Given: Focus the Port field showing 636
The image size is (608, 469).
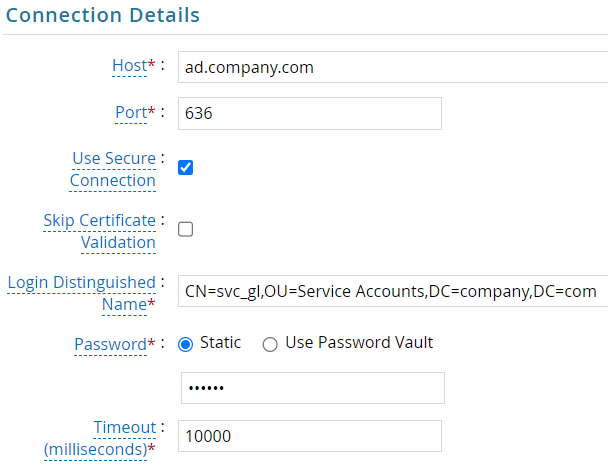Looking at the screenshot, I should (310, 113).
